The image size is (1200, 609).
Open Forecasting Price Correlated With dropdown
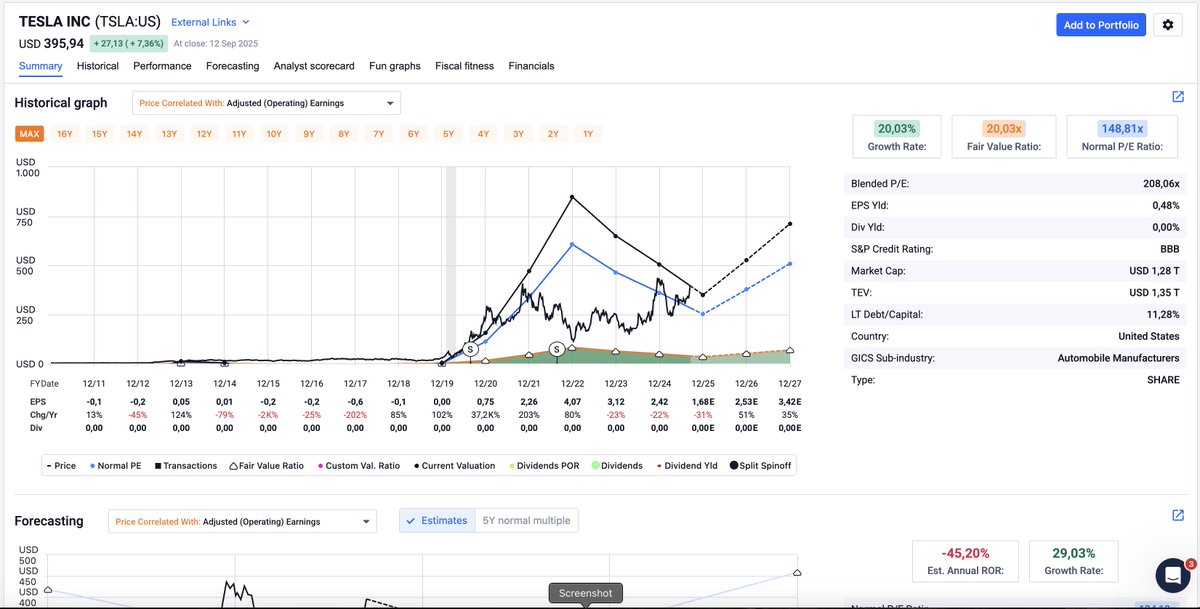tap(242, 521)
